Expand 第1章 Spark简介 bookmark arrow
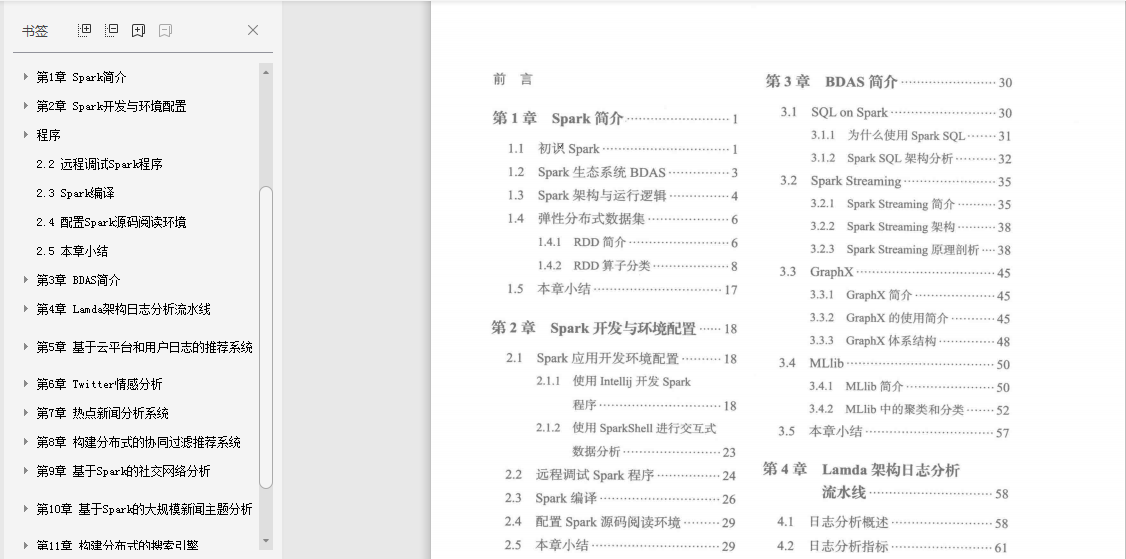Image resolution: width=1126 pixels, height=559 pixels. pyautogui.click(x=25, y=77)
